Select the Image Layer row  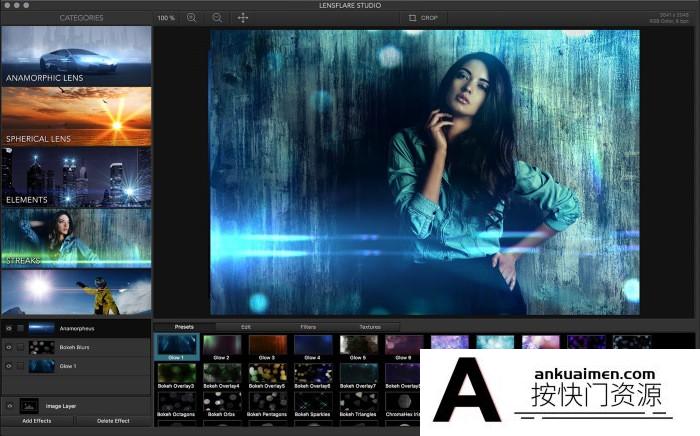(76, 406)
